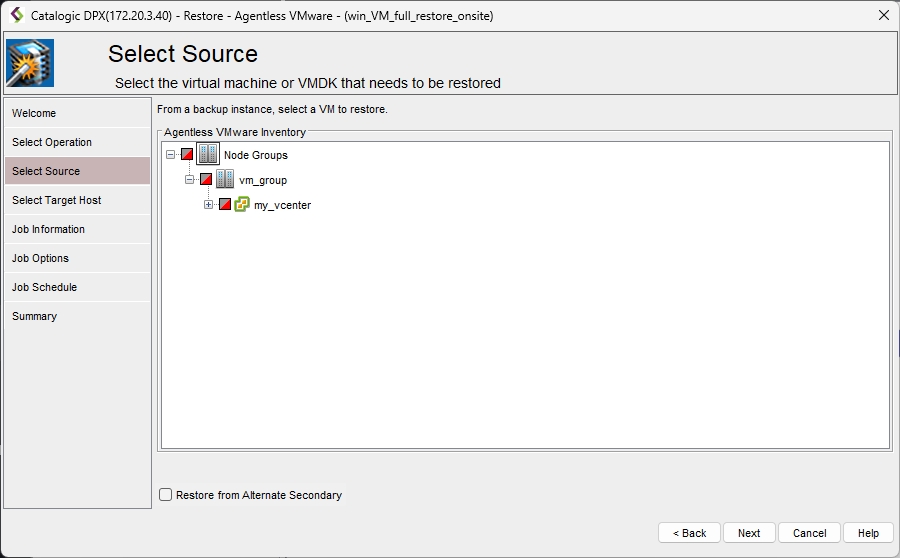The width and height of the screenshot is (900, 558).
Task: Toggle the my_vcenter selection checkbox
Action: 225,205
